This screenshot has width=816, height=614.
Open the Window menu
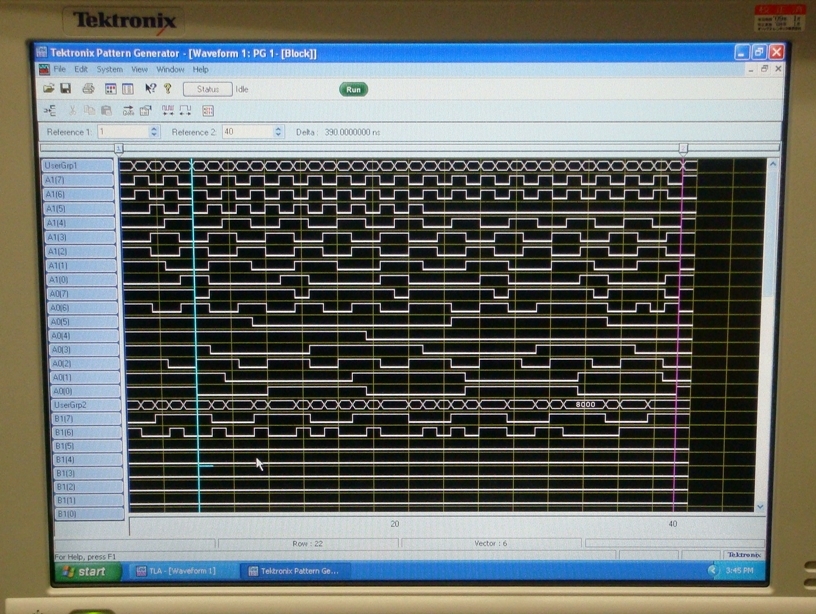(170, 69)
